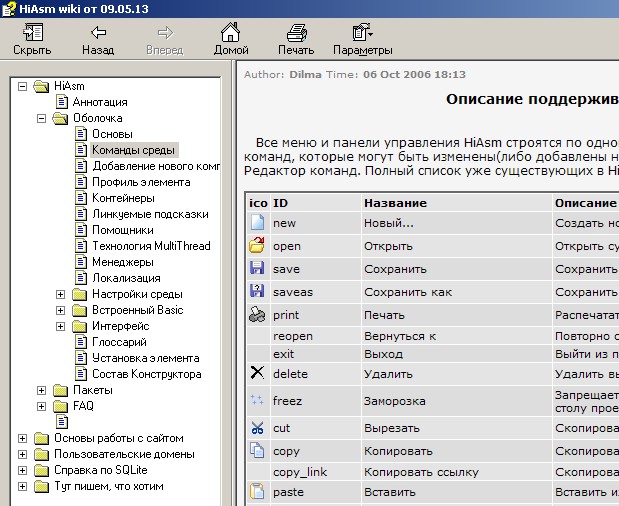The height and width of the screenshot is (506, 619).
Task: Click the open folder icon in table
Action: tap(257, 245)
